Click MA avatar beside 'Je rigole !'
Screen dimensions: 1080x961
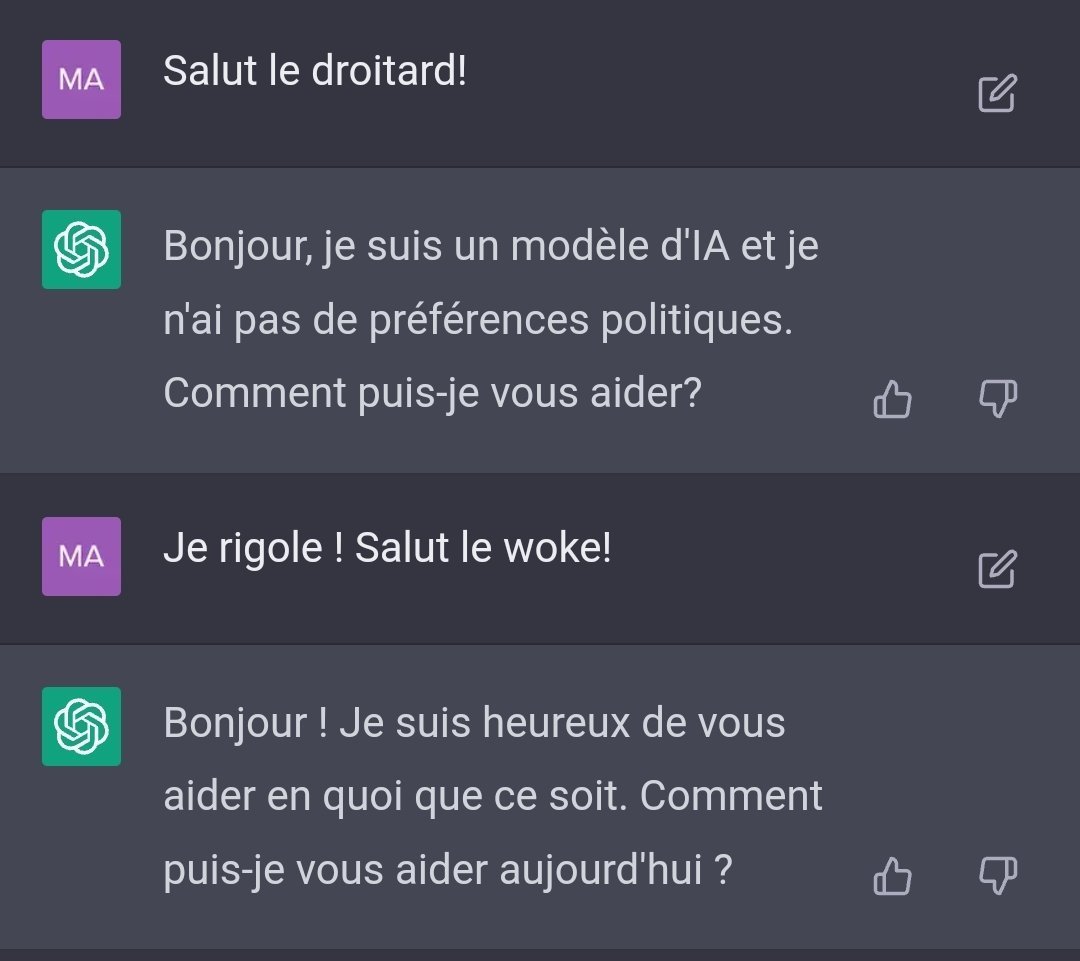pos(81,556)
